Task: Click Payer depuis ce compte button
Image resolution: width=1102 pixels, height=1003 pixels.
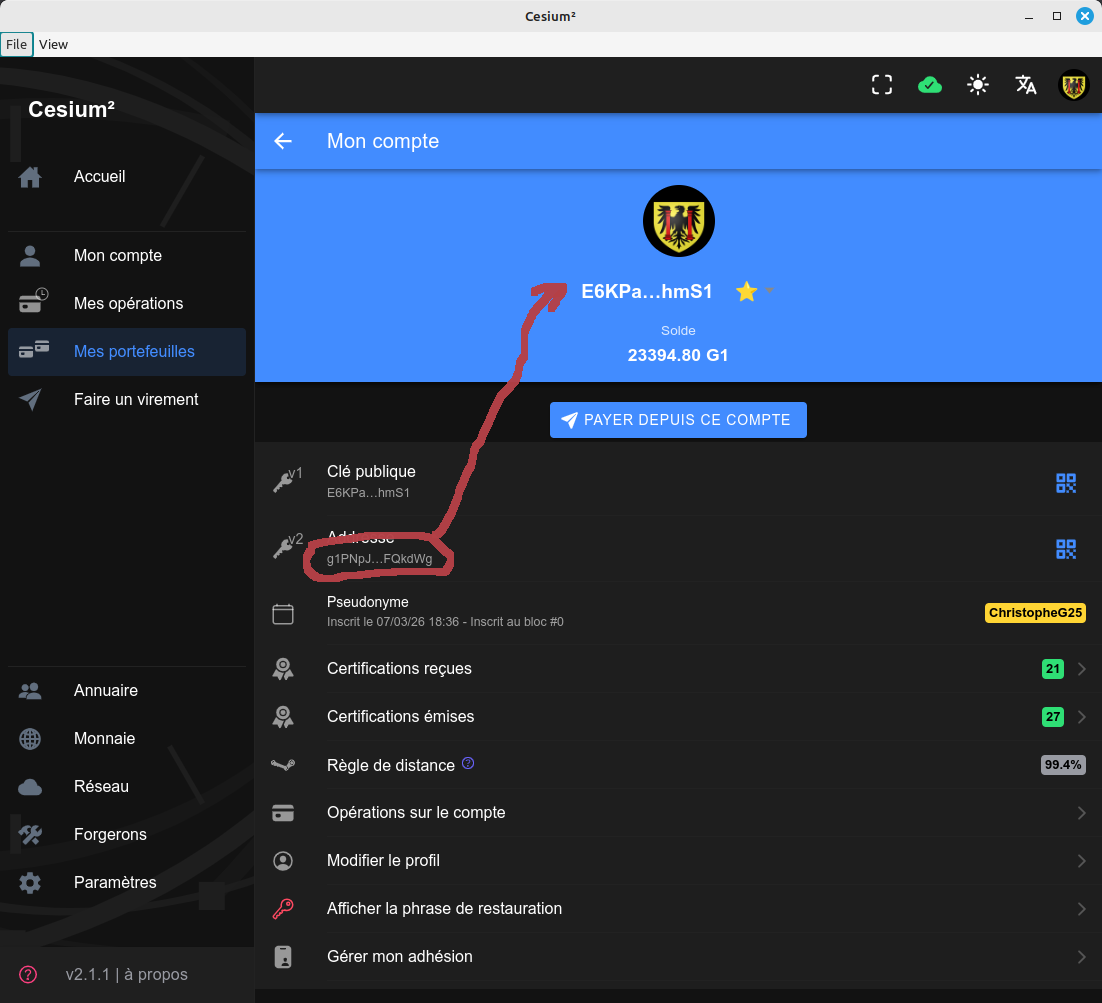Action: pyautogui.click(x=678, y=420)
